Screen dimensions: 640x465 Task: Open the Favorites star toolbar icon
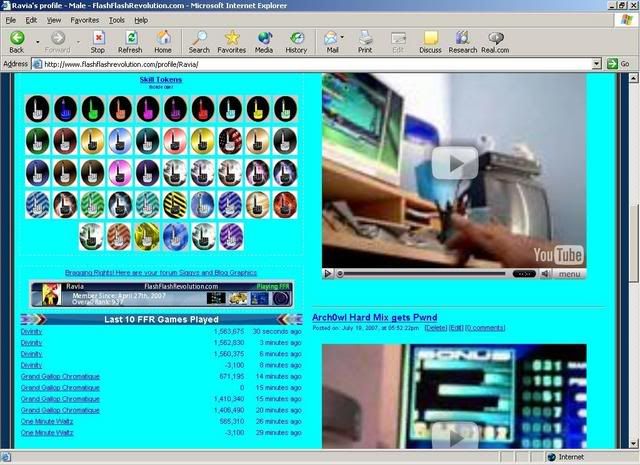231,41
